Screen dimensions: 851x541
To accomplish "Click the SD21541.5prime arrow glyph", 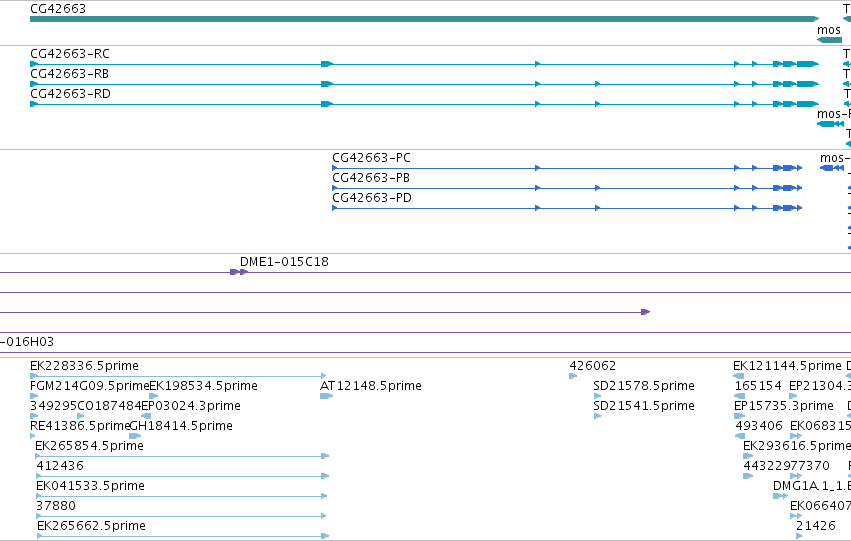I will coord(597,416).
